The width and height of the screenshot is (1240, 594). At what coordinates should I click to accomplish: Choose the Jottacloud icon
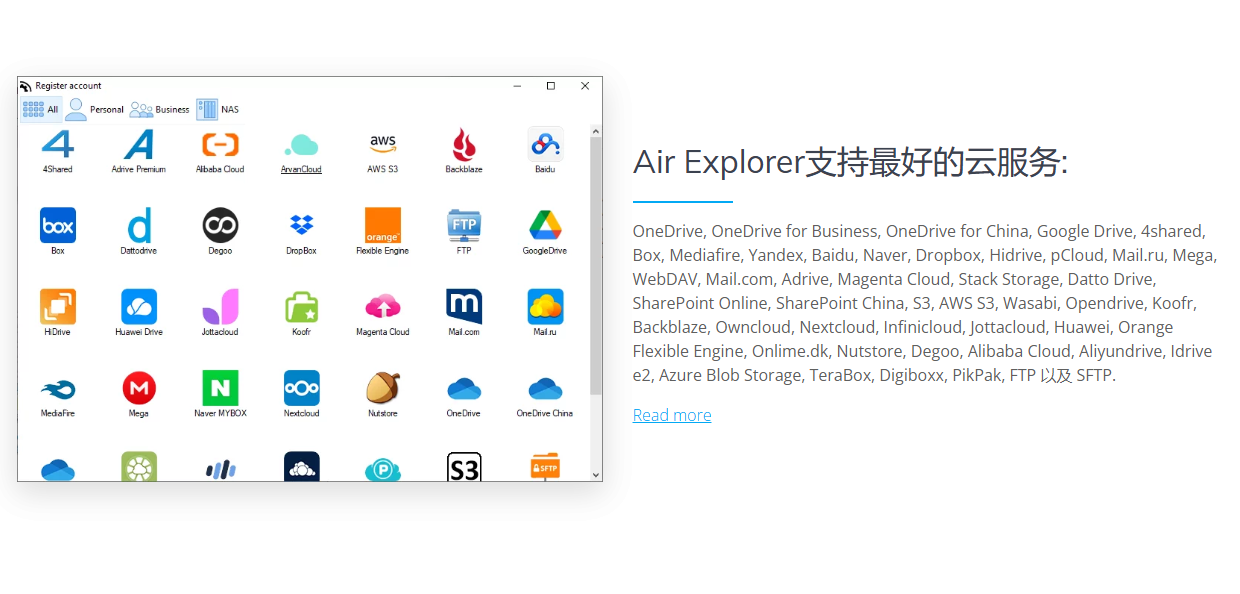coord(220,307)
